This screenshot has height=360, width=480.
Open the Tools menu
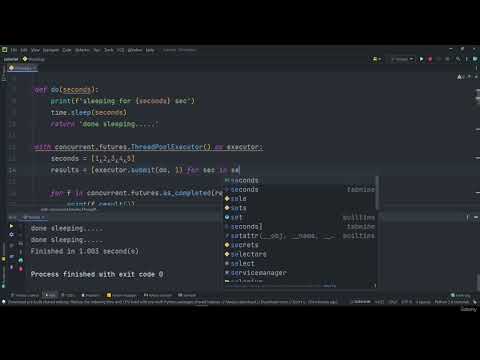click(x=109, y=50)
